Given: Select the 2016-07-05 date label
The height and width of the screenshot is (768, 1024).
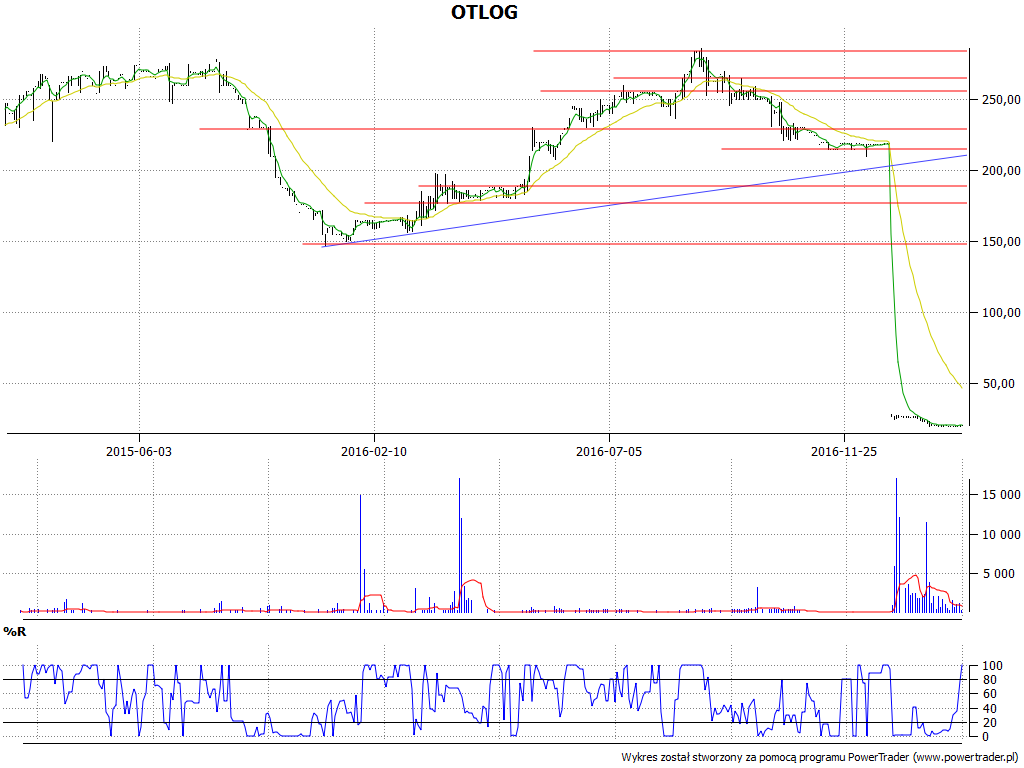Looking at the screenshot, I should pyautogui.click(x=609, y=451).
